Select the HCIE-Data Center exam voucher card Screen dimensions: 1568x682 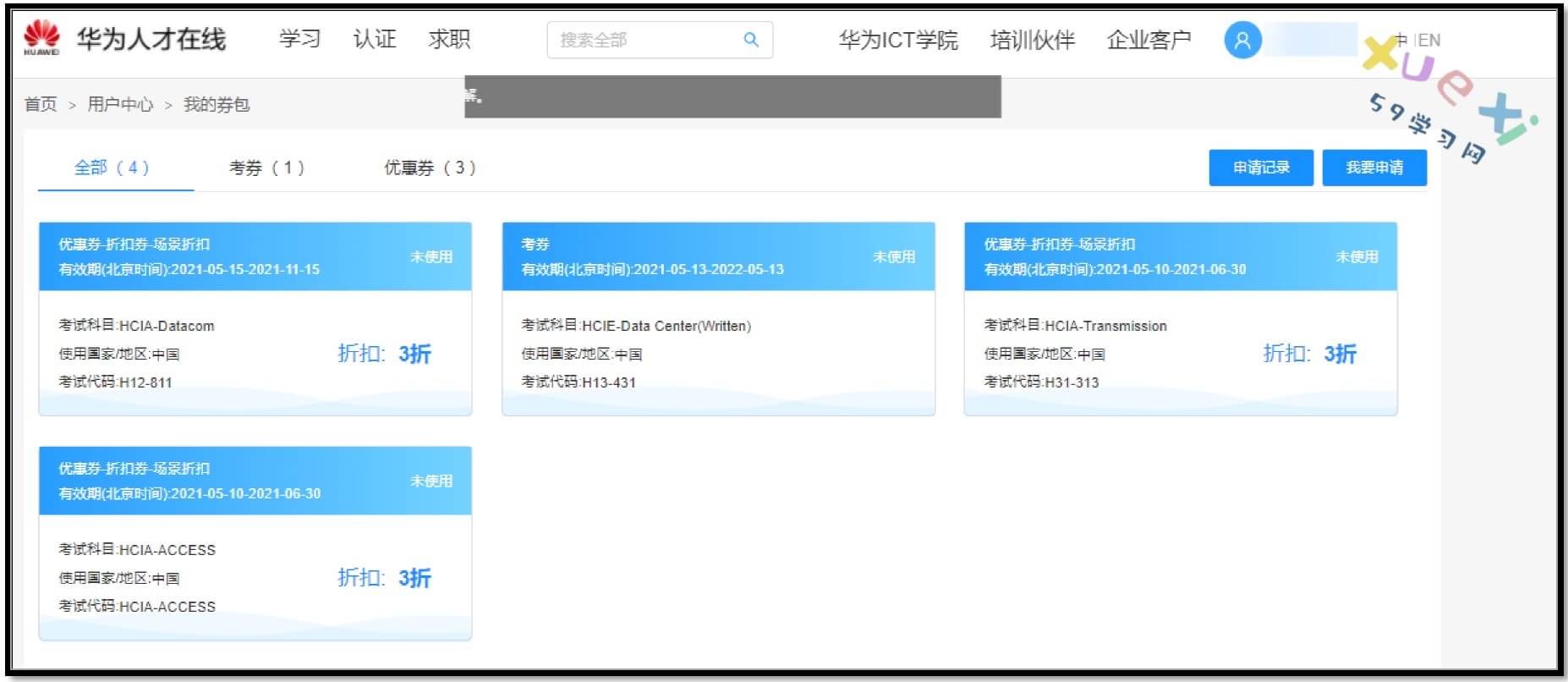718,318
